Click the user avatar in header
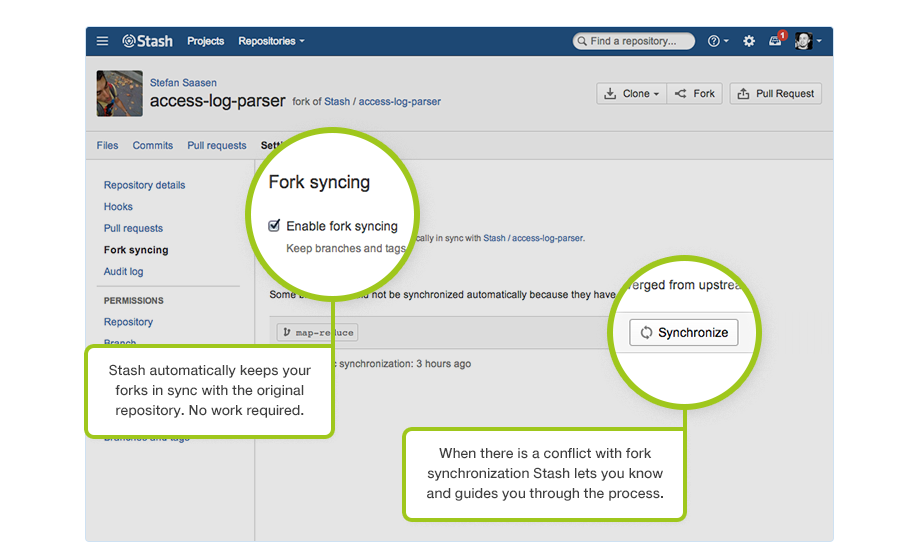The image size is (920, 542). pyautogui.click(x=804, y=41)
